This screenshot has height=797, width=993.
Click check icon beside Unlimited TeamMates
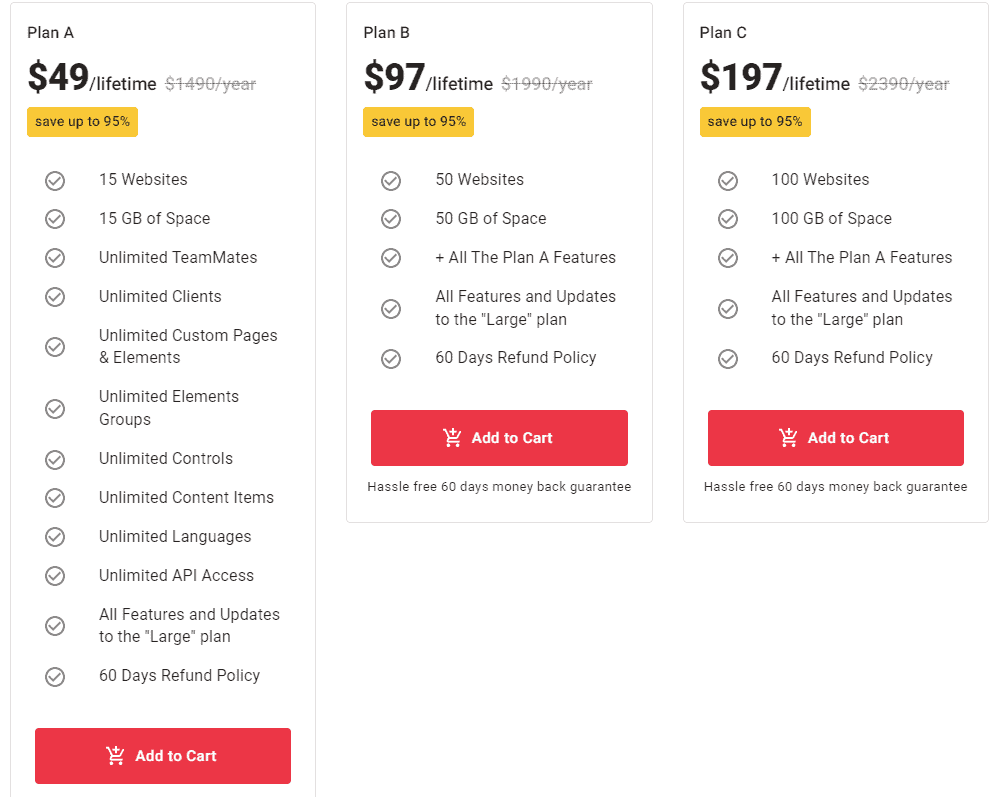tap(55, 258)
